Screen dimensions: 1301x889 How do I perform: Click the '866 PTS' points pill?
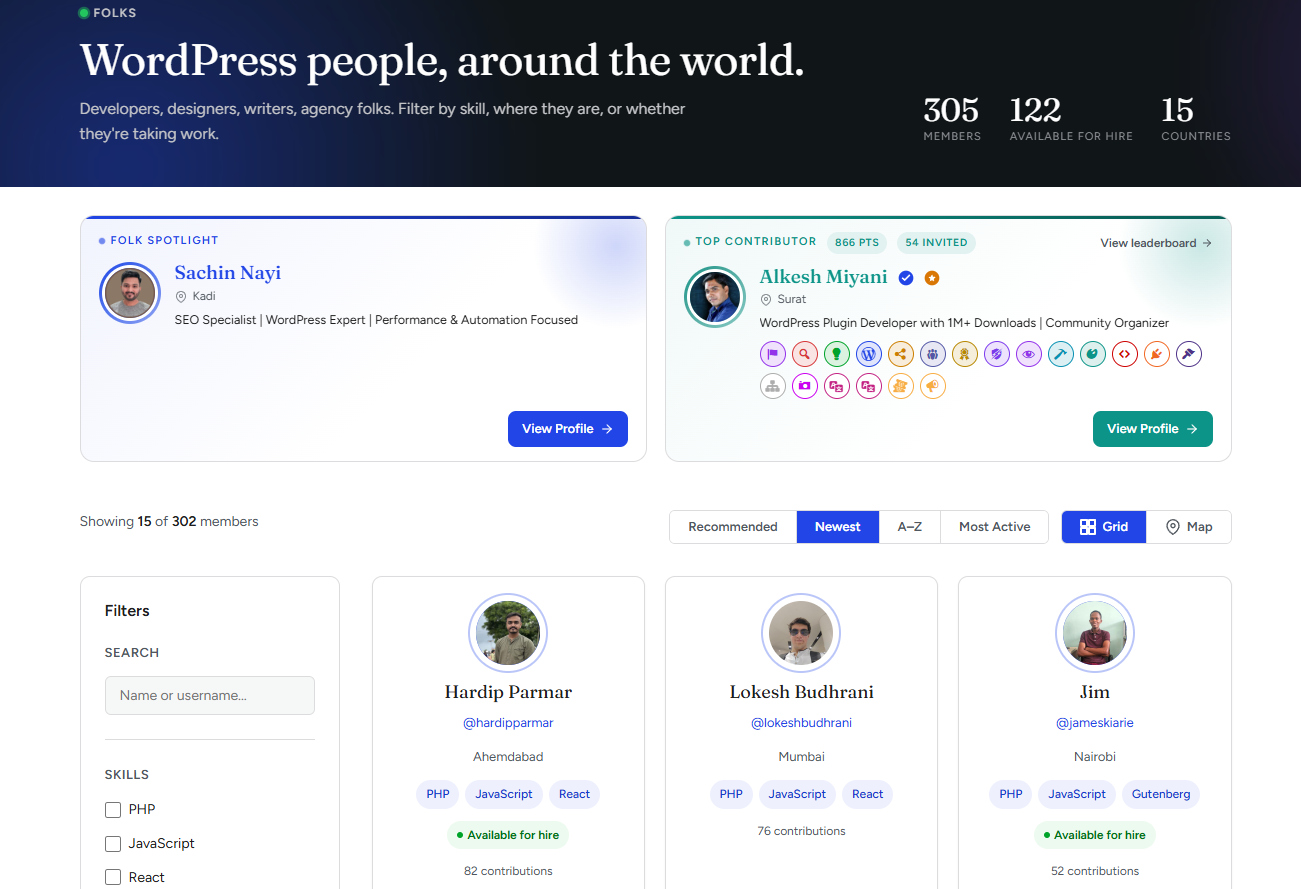(857, 242)
